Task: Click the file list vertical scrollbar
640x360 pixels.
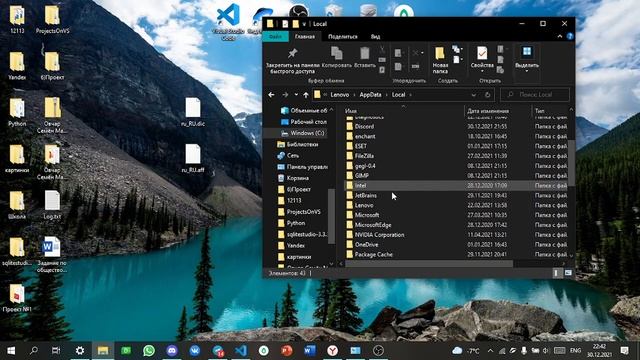Action: (x=571, y=163)
